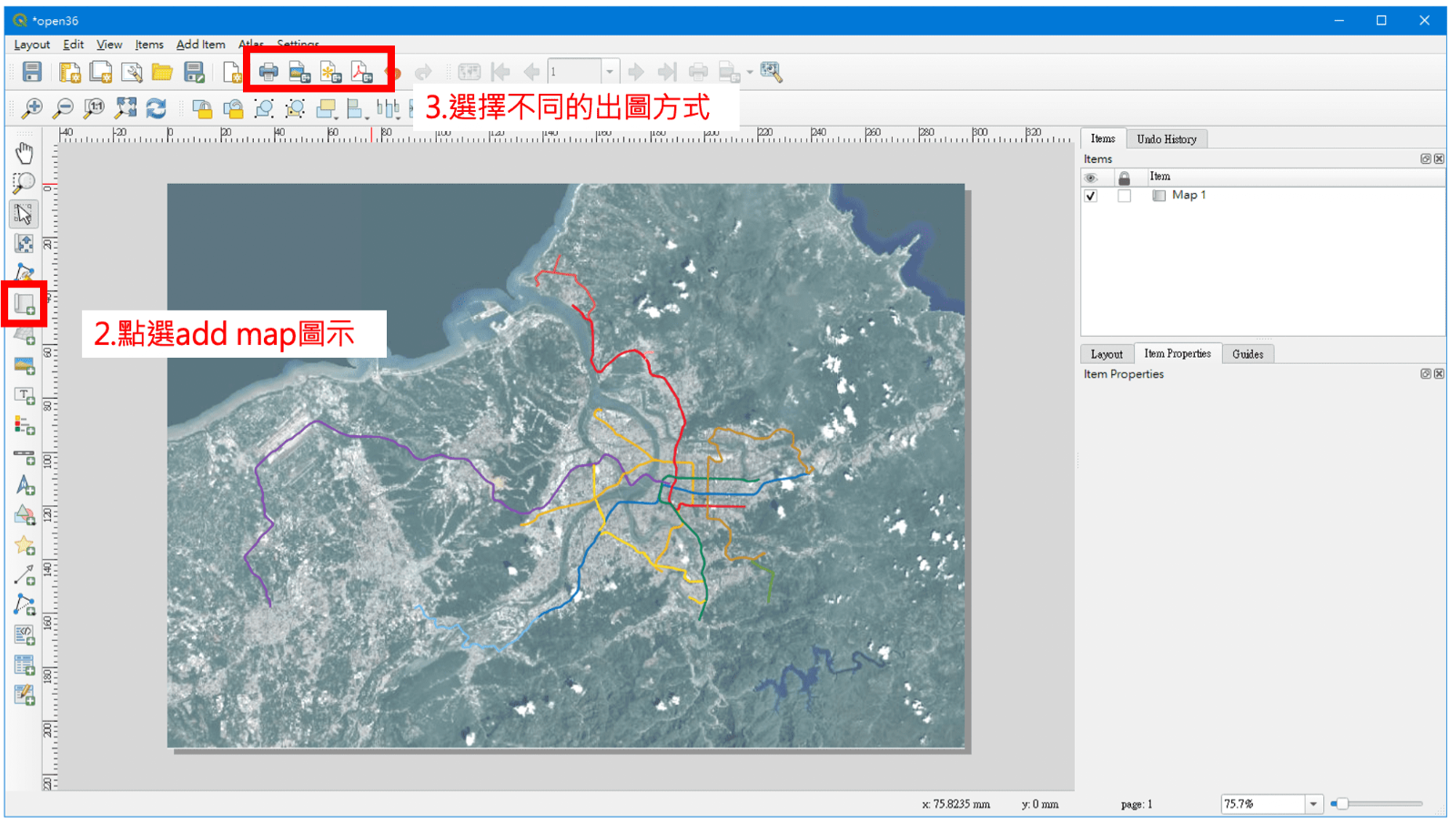Open the Add Item menu
Screen dimensions: 1456x823
point(200,45)
